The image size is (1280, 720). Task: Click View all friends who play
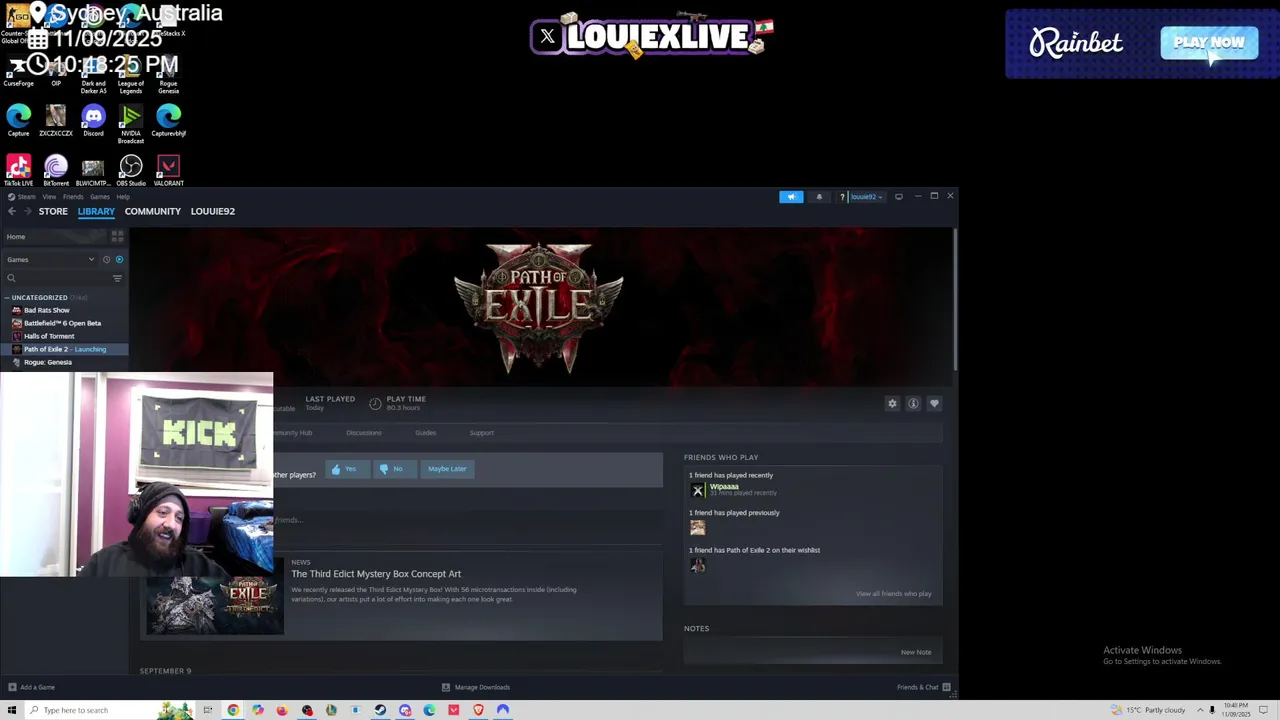click(x=893, y=594)
